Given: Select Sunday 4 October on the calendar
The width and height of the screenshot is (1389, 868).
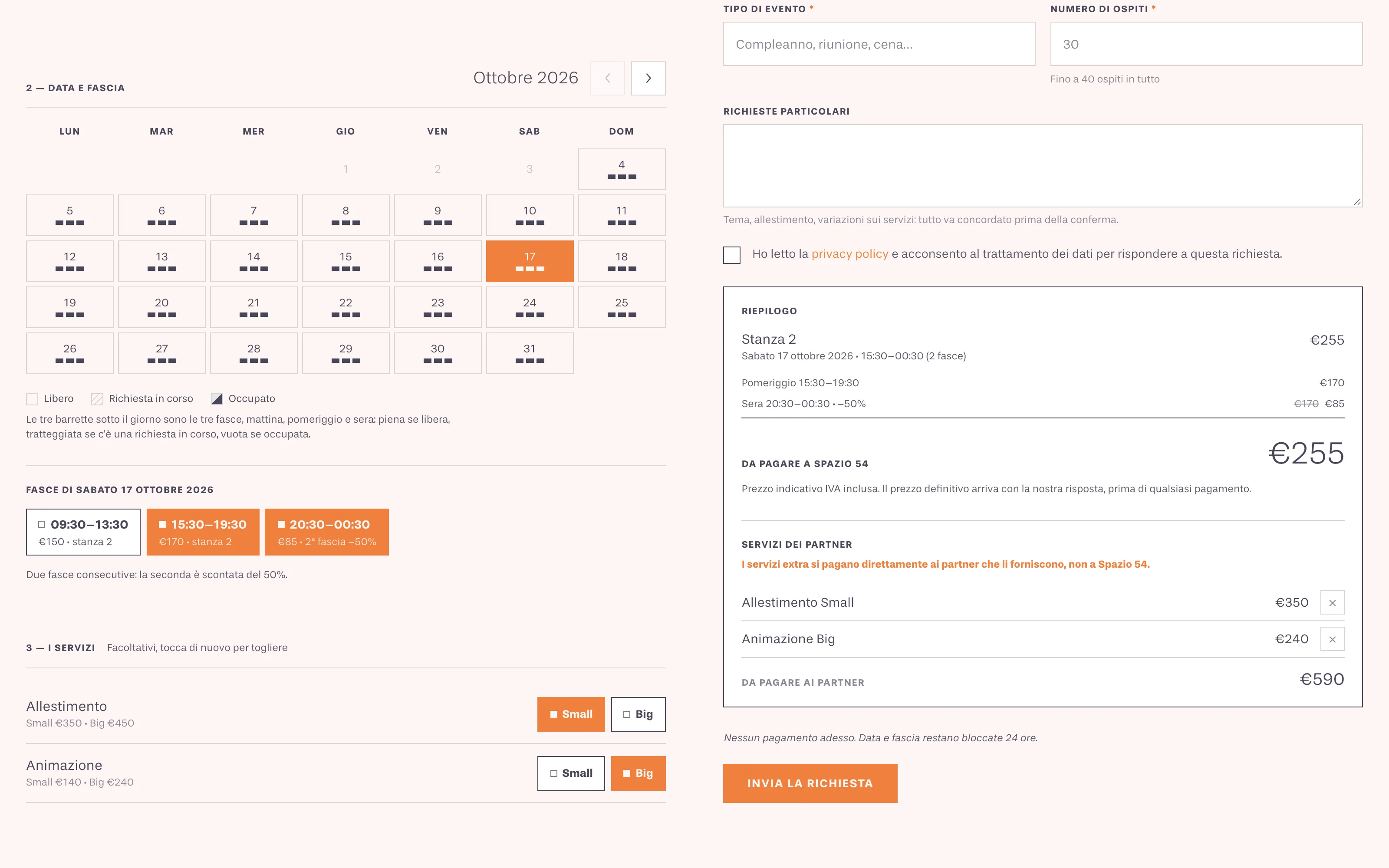Looking at the screenshot, I should click(622, 169).
